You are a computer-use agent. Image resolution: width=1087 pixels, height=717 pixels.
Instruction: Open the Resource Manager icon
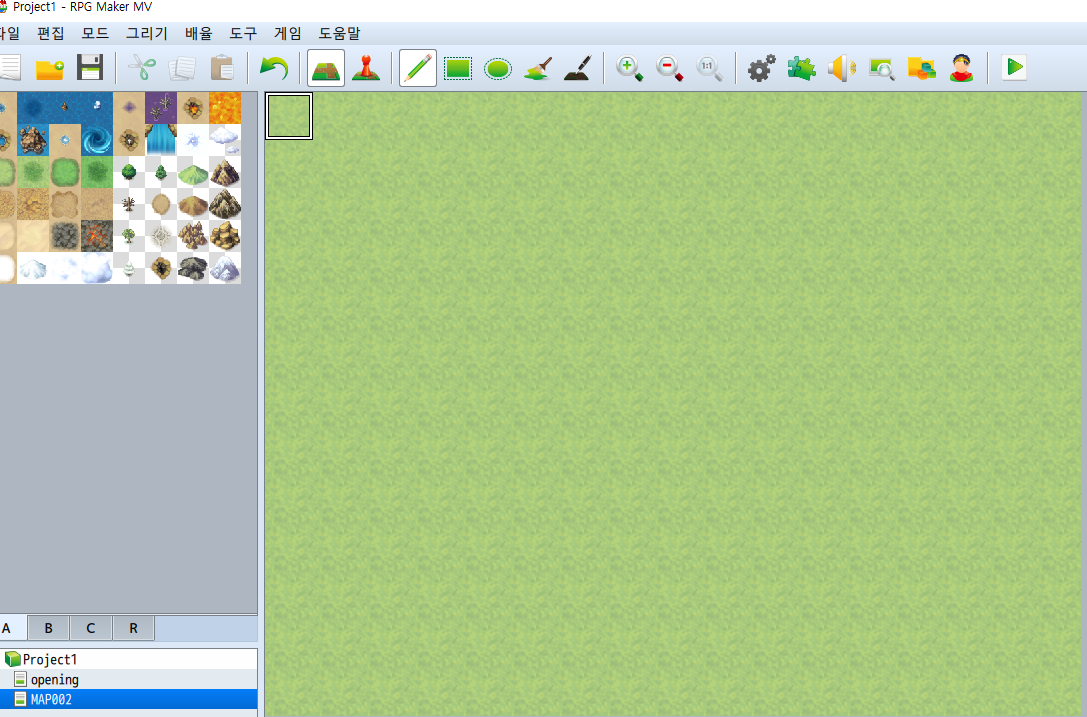[x=921, y=68]
